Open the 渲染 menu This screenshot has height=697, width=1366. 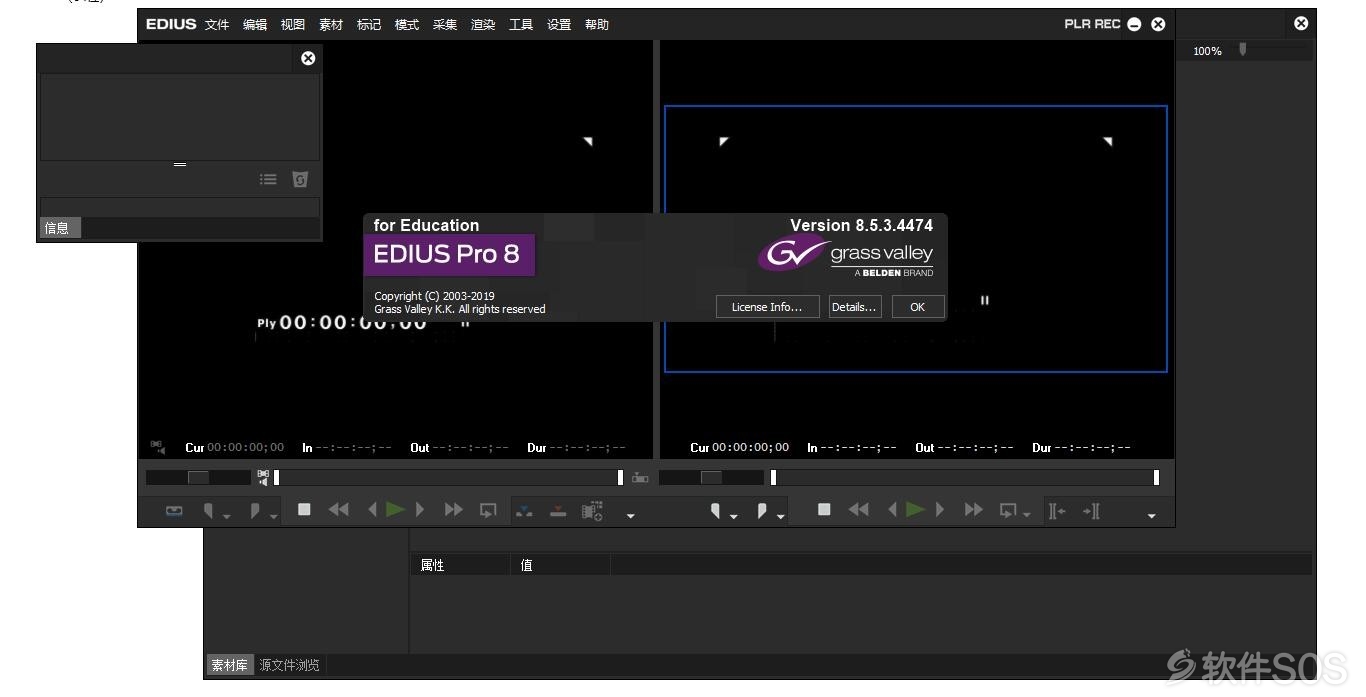[x=483, y=25]
